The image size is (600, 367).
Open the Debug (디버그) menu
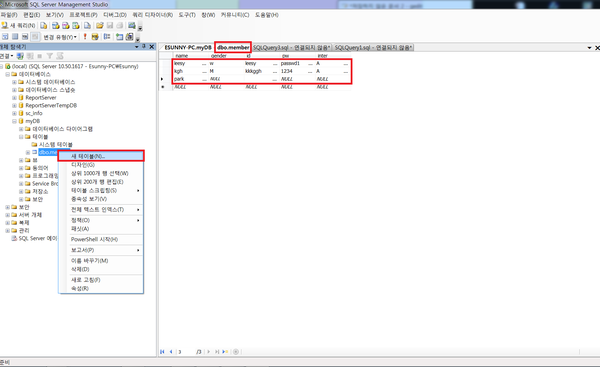tap(115, 15)
